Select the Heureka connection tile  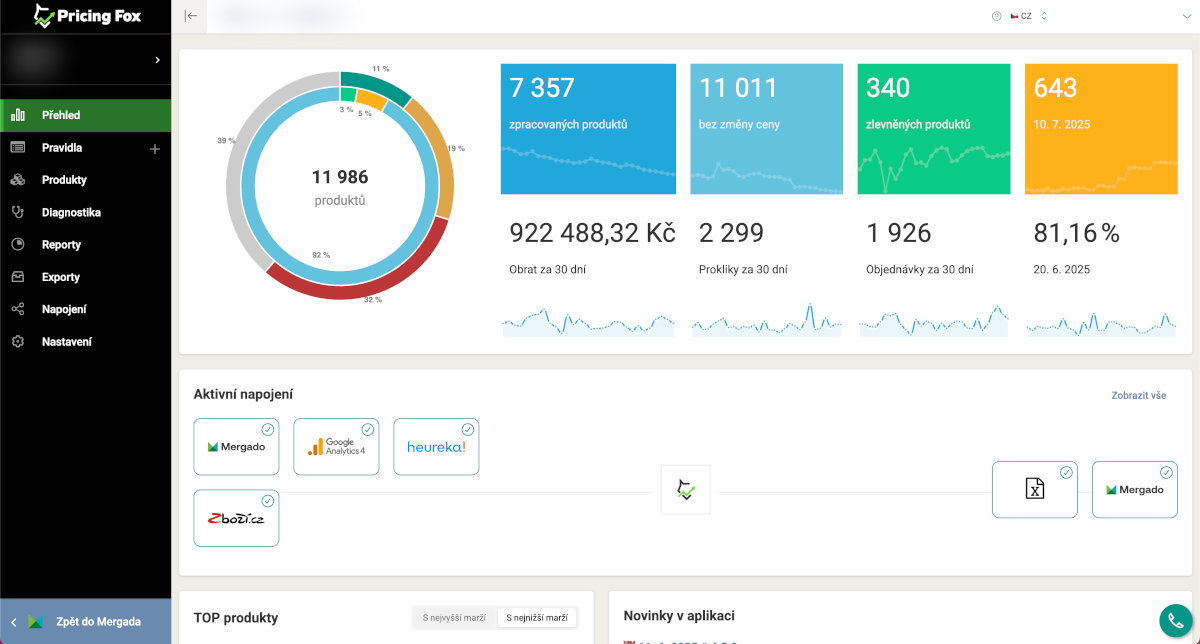(436, 447)
